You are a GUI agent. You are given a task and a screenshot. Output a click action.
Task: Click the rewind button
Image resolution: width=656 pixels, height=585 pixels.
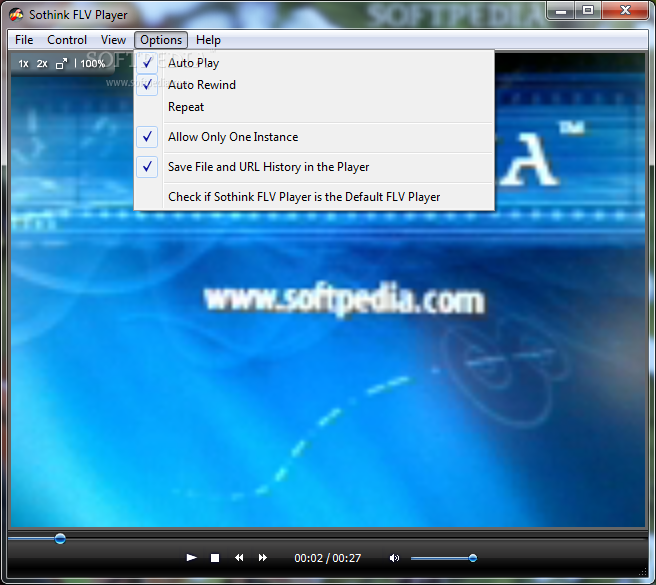[x=239, y=558]
